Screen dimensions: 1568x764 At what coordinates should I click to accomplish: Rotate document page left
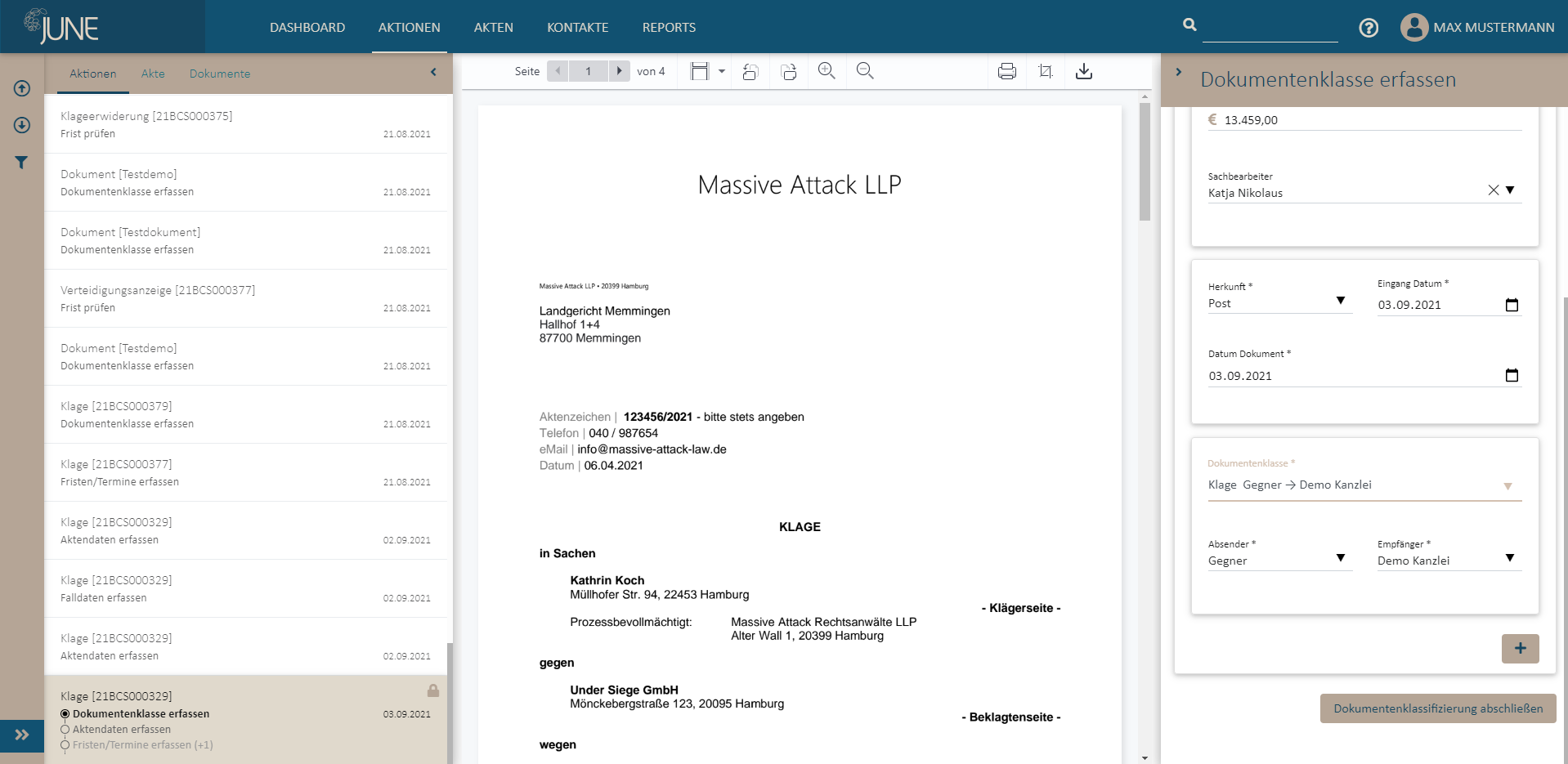(750, 72)
